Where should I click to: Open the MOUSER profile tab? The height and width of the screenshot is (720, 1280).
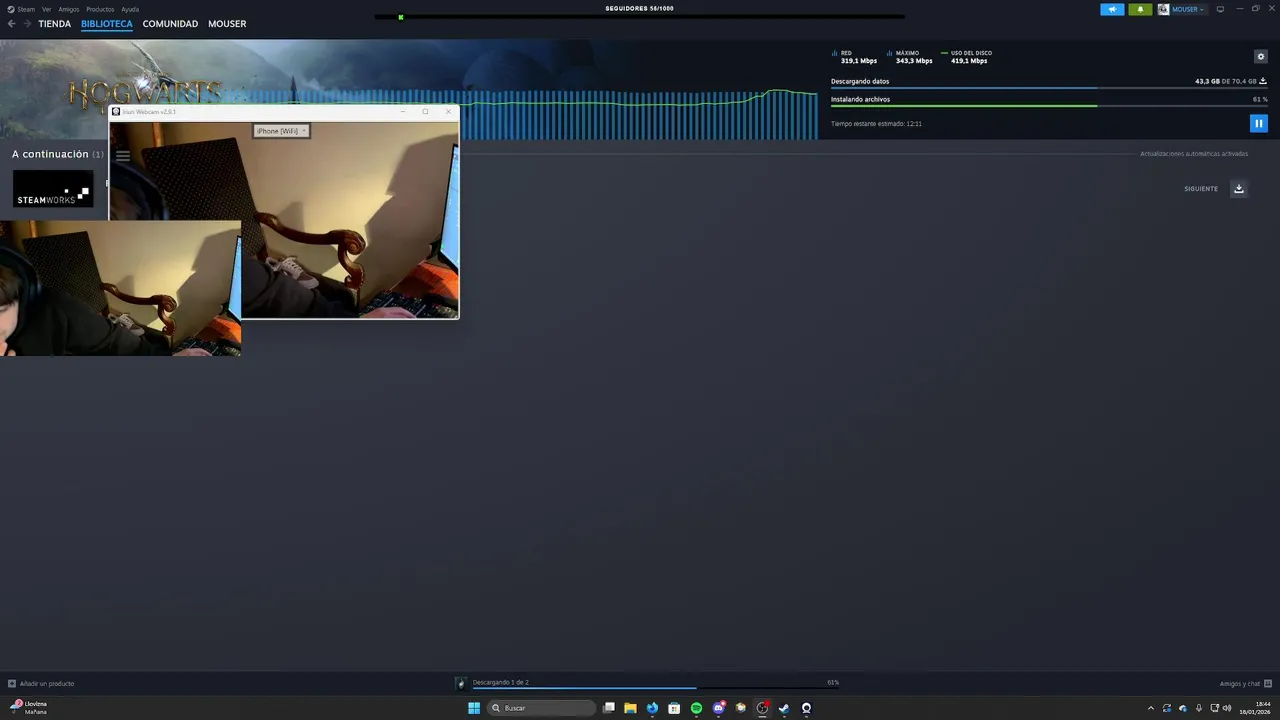227,24
